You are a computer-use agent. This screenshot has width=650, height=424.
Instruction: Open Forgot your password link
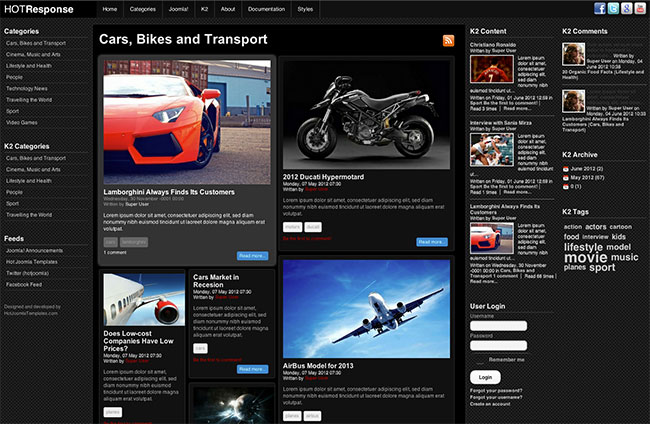click(x=496, y=390)
